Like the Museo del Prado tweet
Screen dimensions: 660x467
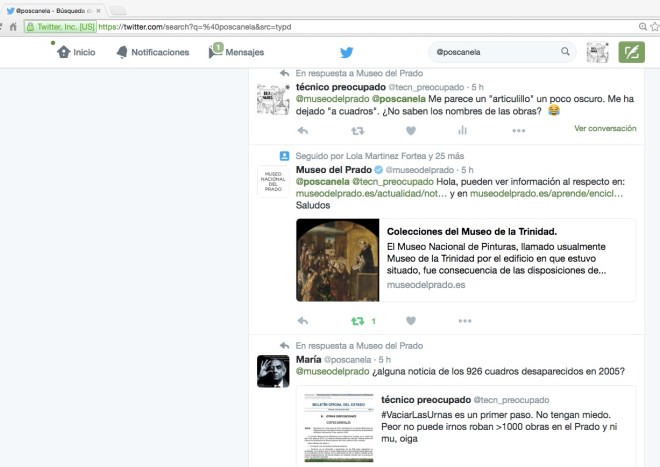point(410,321)
